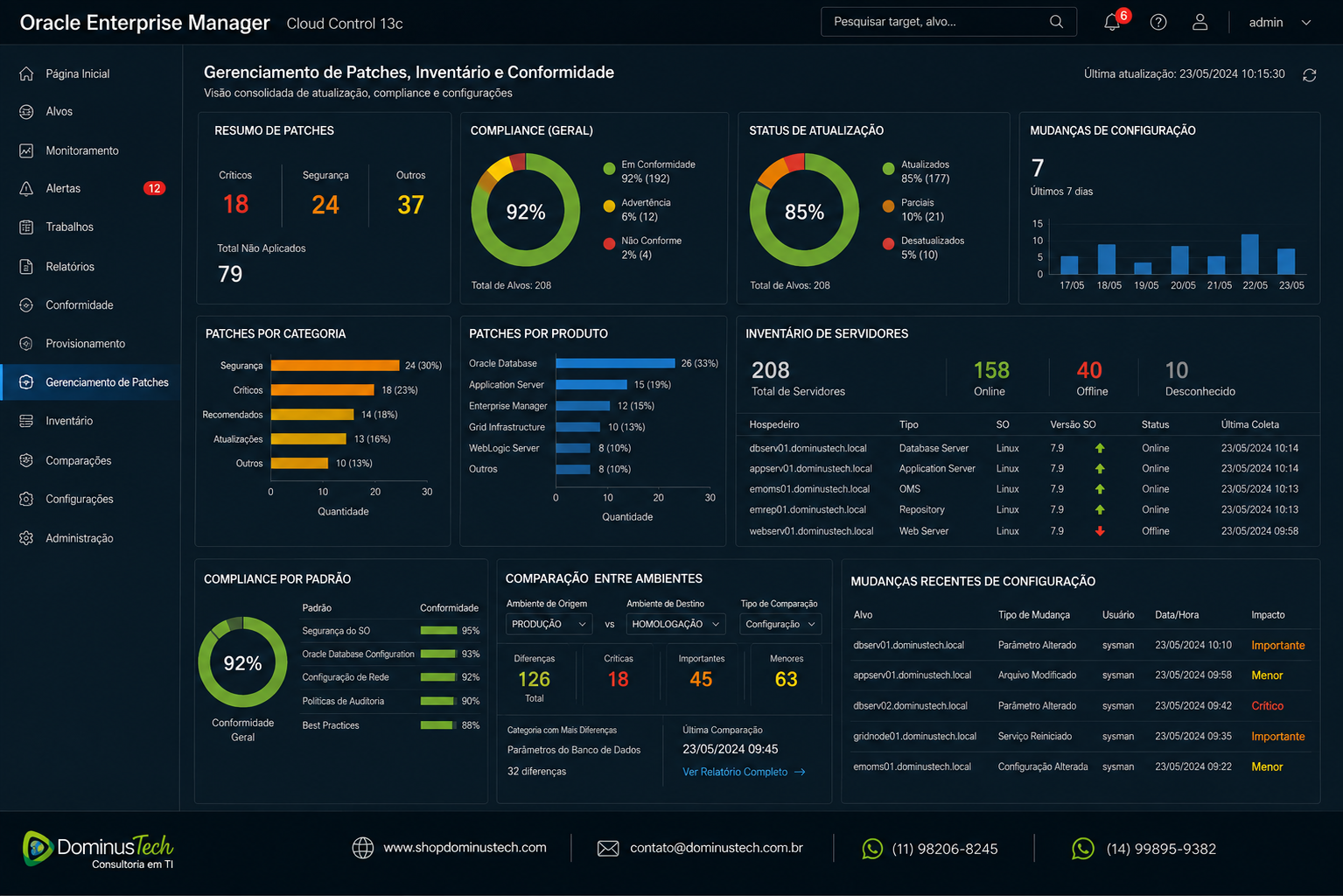Click red down arrow for webserv01 row
This screenshot has height=896, width=1343.
coord(1100,531)
